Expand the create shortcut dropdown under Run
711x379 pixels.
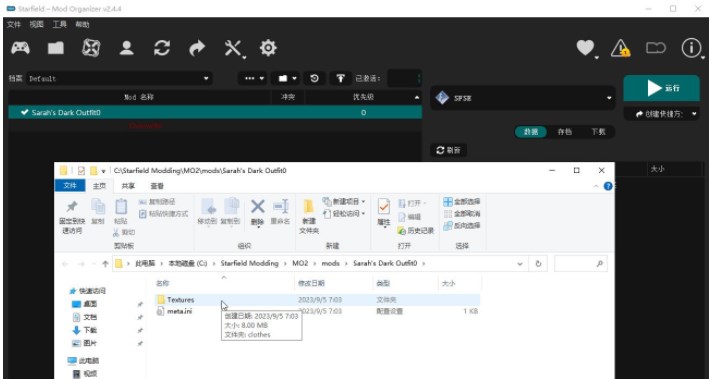click(x=695, y=114)
